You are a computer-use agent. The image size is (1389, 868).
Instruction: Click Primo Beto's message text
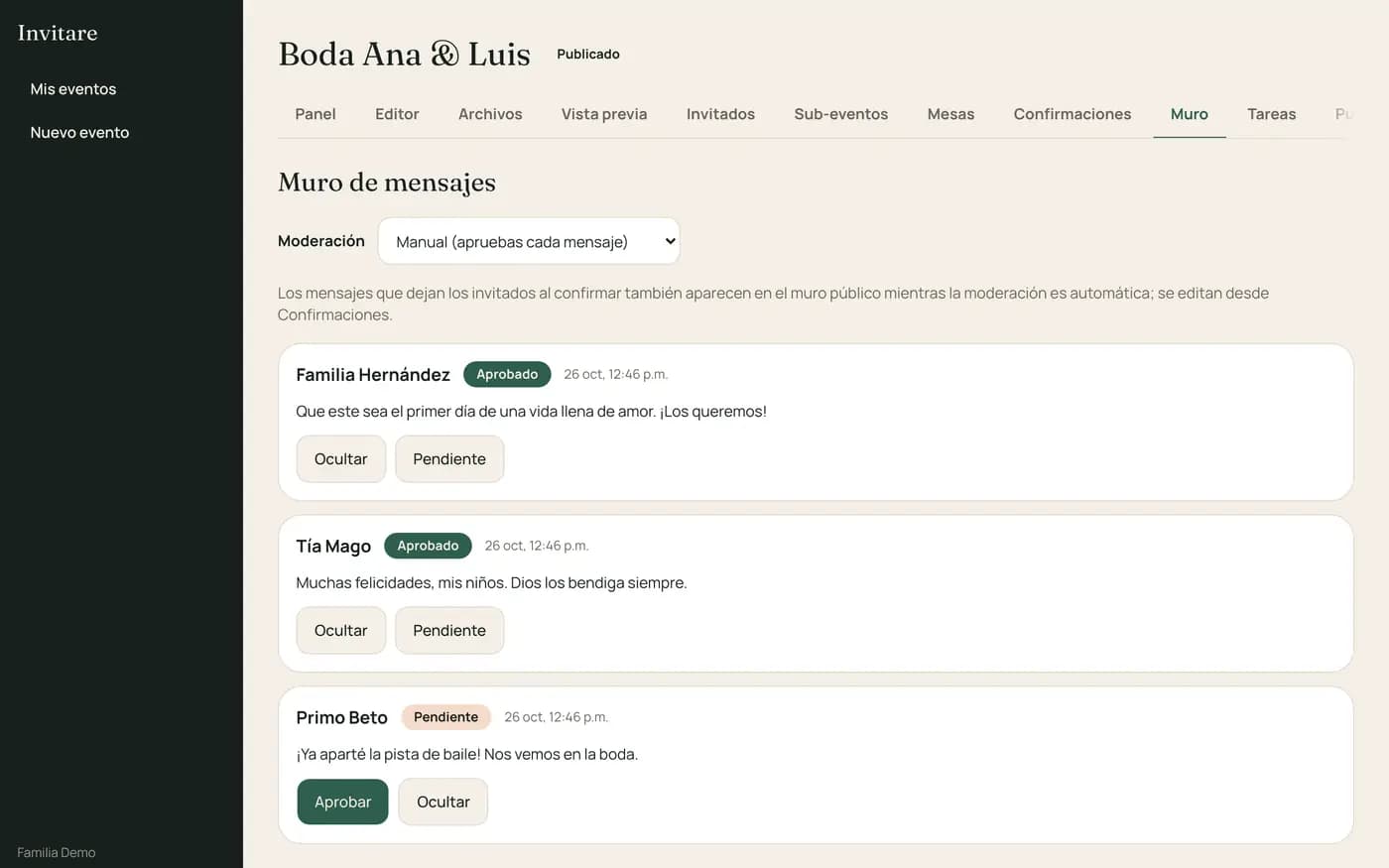point(467,755)
